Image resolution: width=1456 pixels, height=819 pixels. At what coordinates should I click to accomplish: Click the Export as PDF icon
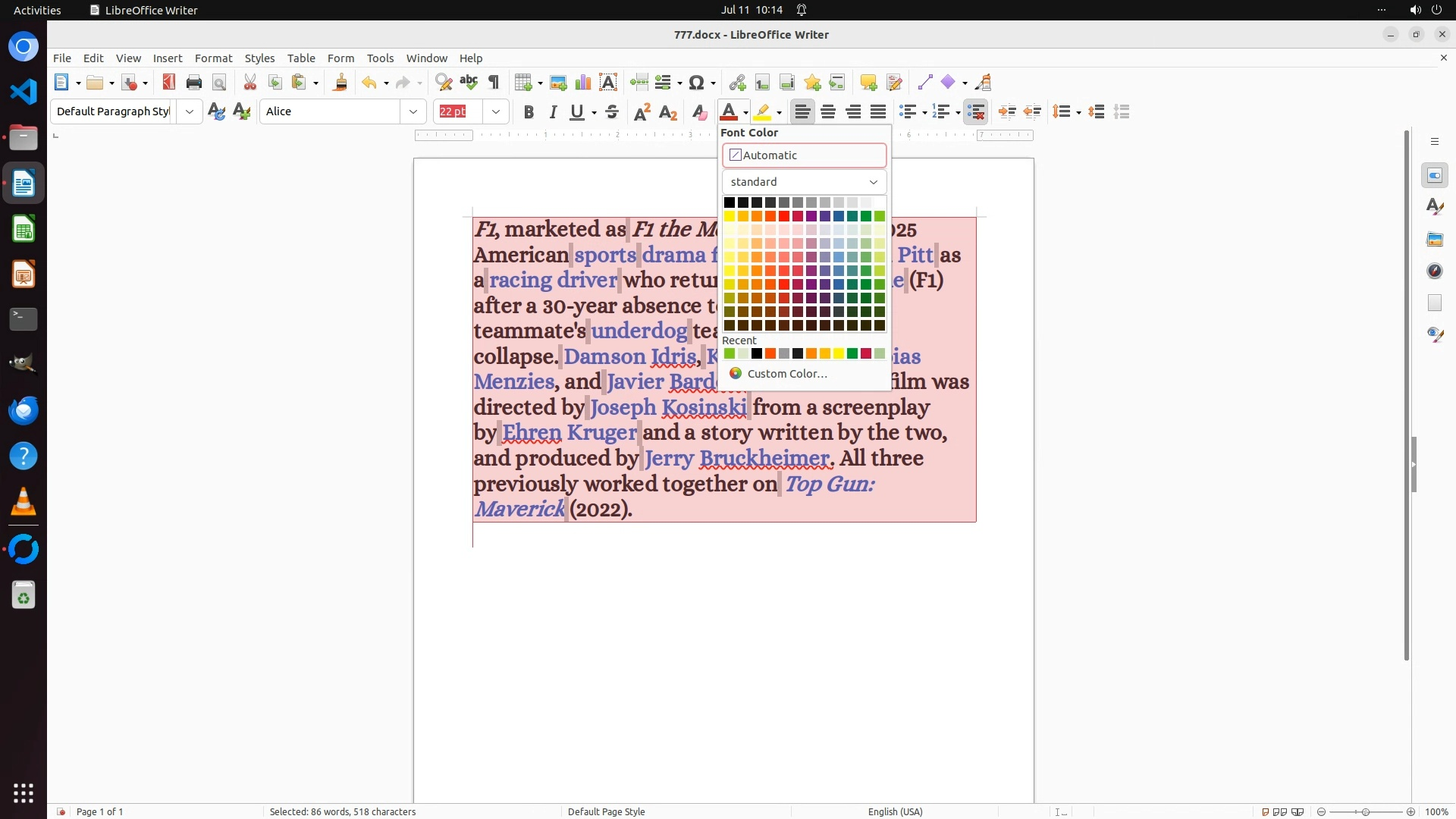[x=168, y=83]
